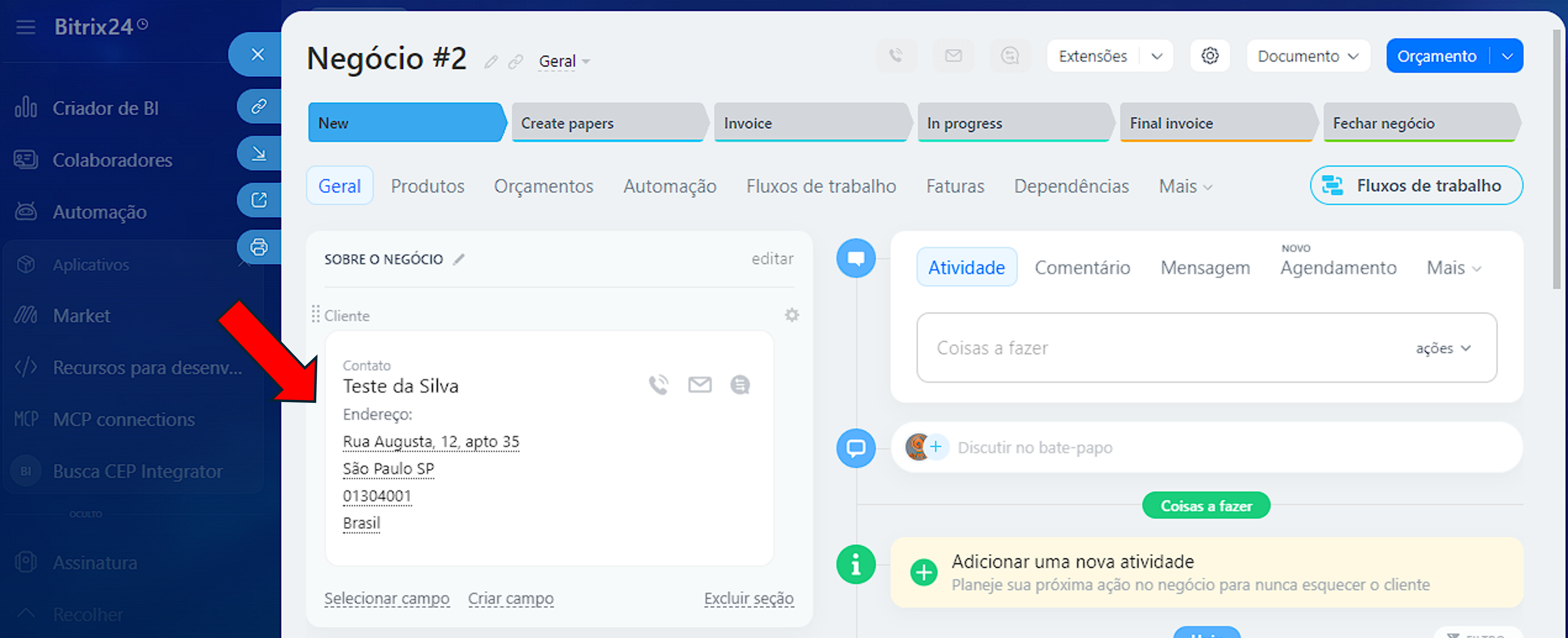This screenshot has width=1568, height=638.
Task: Open the Geral pipeline selector
Action: click(564, 61)
